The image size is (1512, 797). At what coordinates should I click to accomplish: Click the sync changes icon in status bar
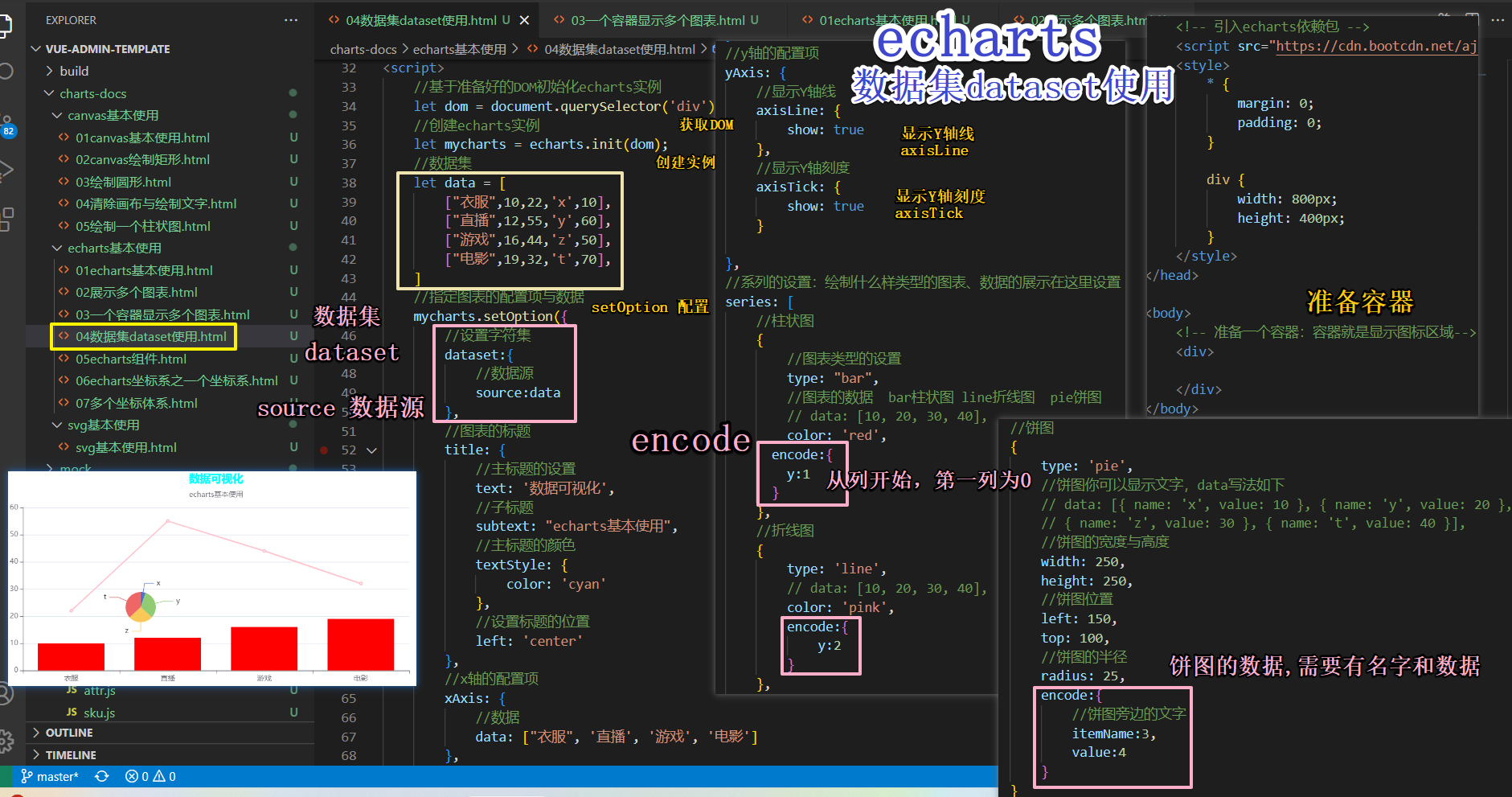click(x=102, y=776)
